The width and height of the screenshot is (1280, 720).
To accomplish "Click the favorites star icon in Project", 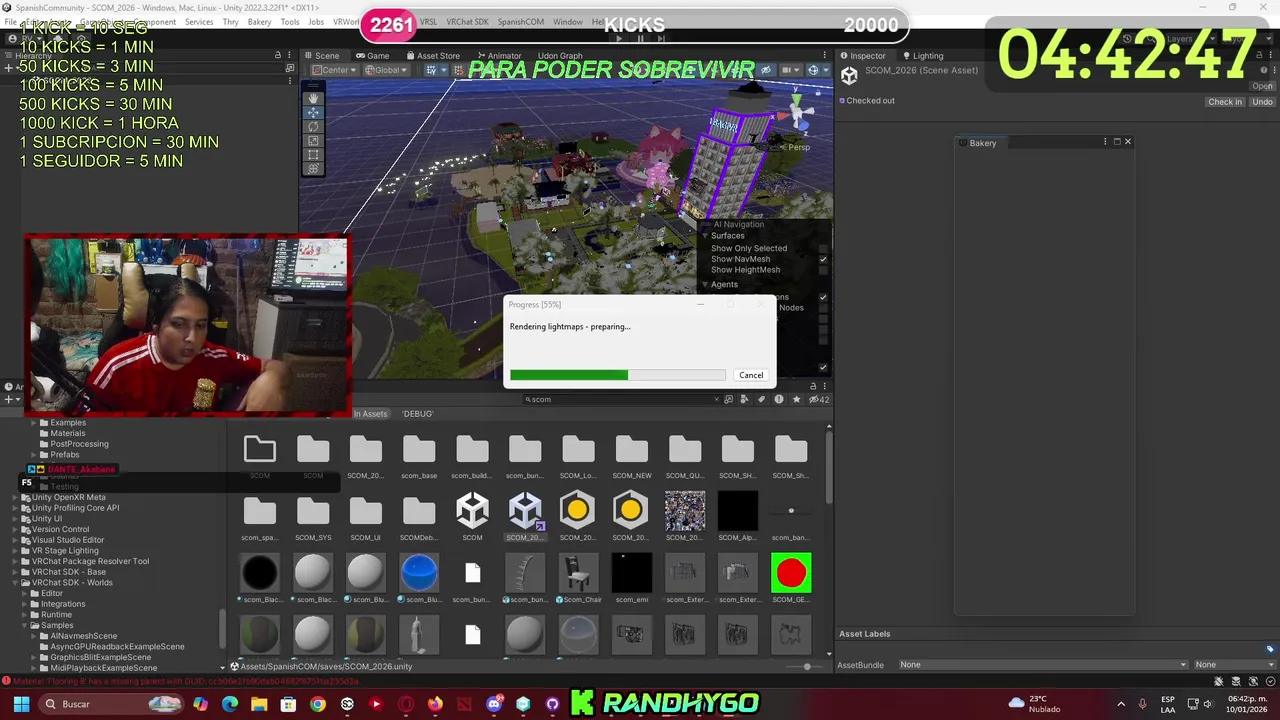I will click(796, 399).
